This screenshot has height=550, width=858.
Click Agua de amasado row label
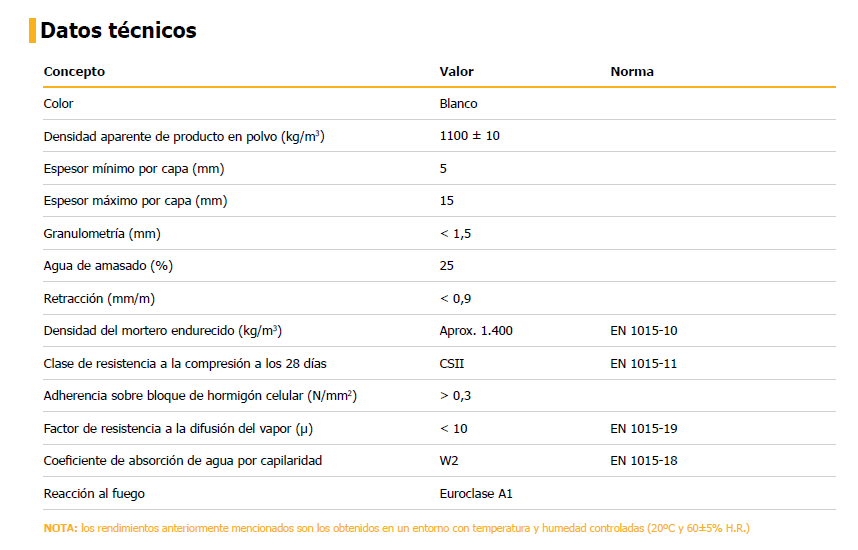click(x=108, y=266)
